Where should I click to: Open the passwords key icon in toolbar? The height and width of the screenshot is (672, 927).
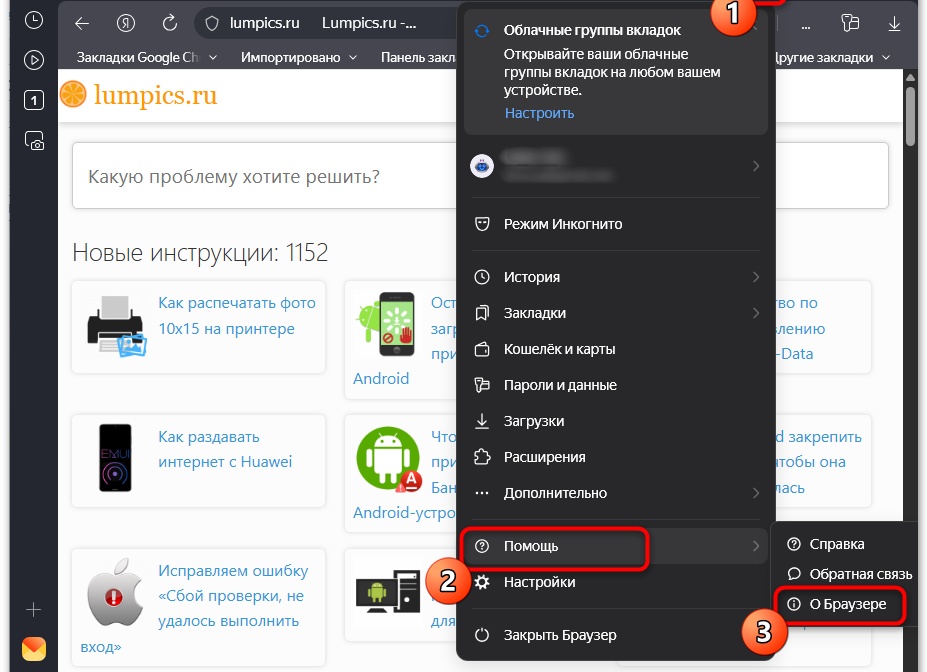click(850, 24)
